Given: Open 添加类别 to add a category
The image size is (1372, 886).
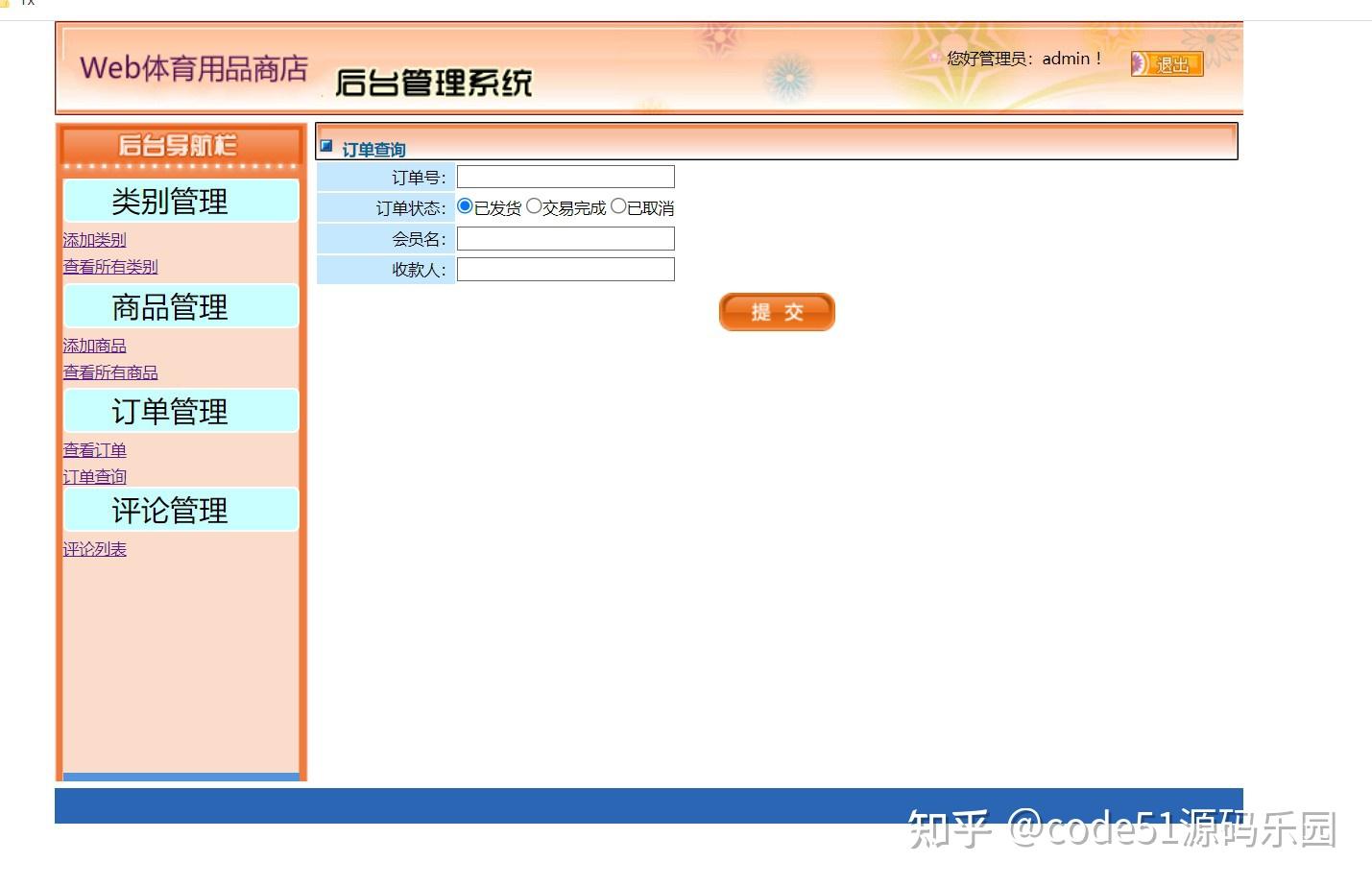Looking at the screenshot, I should pyautogui.click(x=94, y=239).
